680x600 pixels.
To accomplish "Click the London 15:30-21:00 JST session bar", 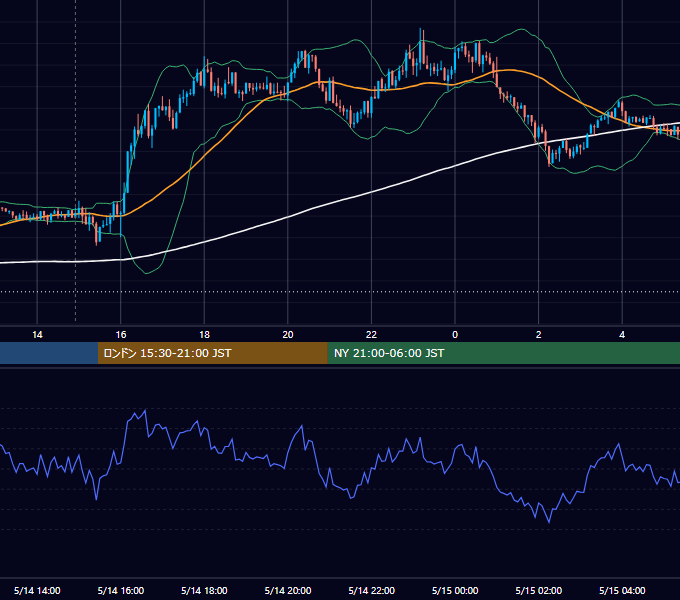I will [212, 353].
